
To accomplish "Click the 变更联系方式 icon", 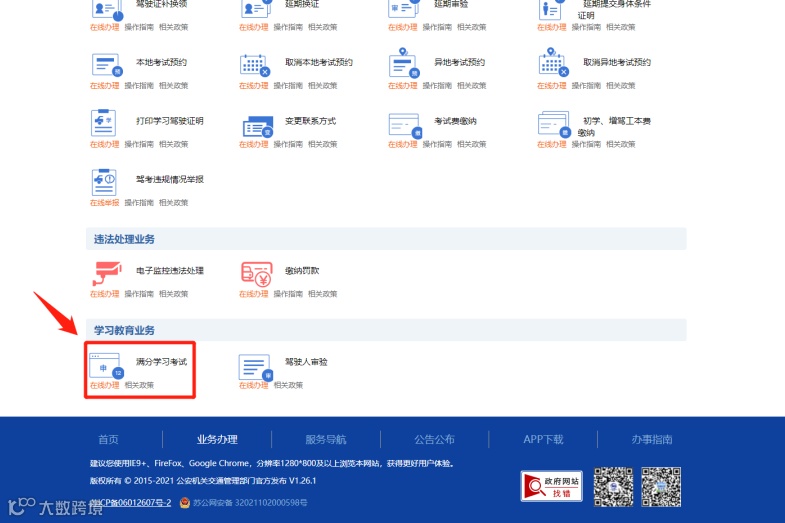I will pos(258,127).
